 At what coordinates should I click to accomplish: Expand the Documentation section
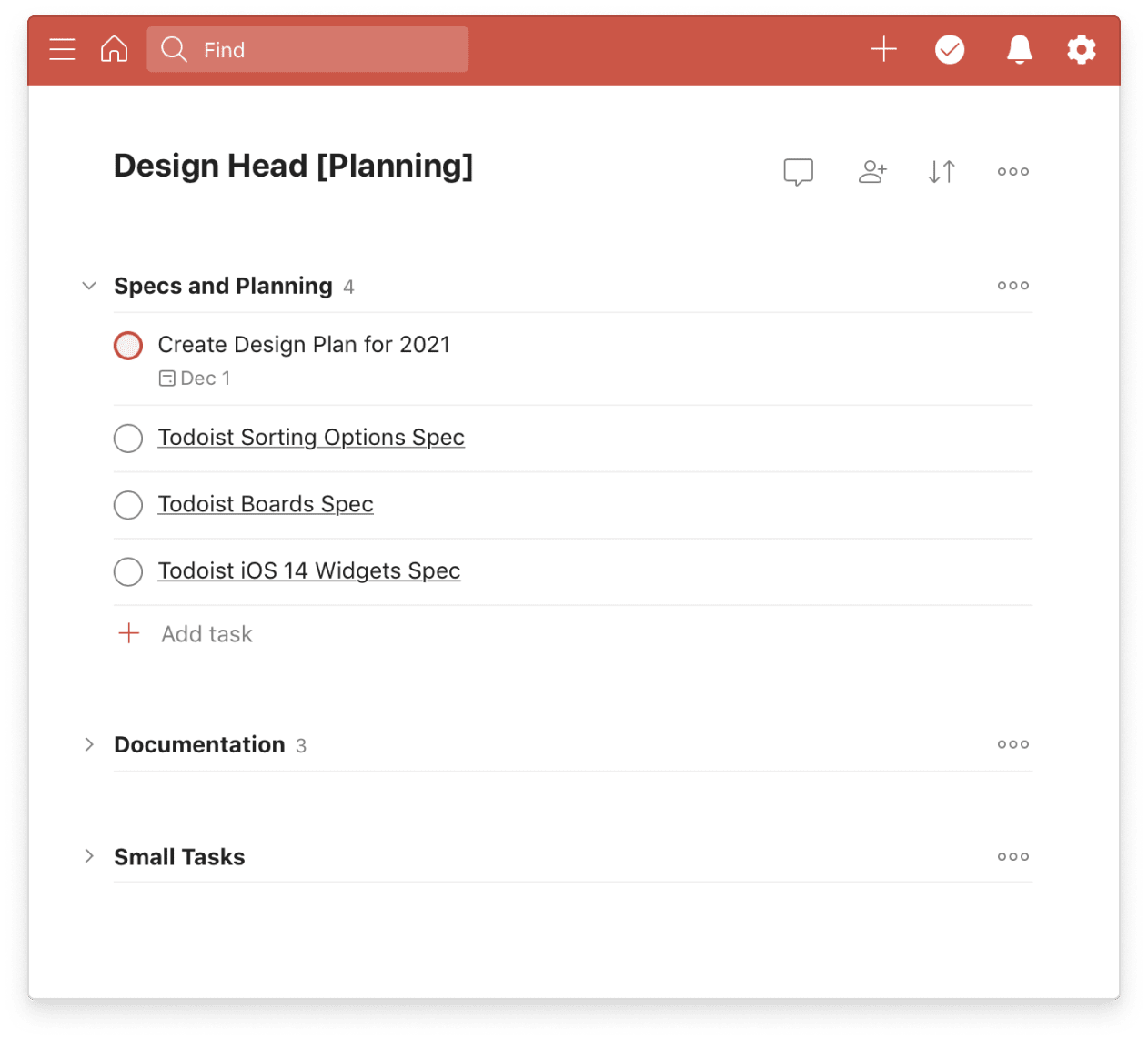[x=88, y=744]
